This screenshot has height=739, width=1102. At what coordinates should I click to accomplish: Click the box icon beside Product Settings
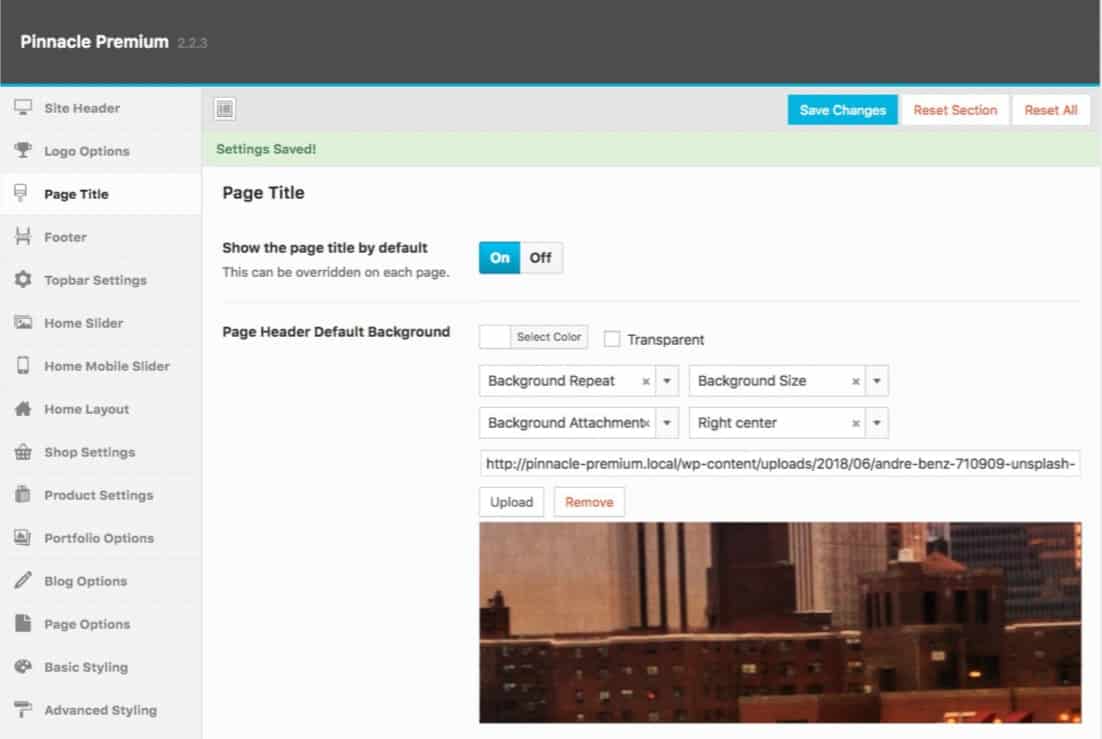point(23,494)
